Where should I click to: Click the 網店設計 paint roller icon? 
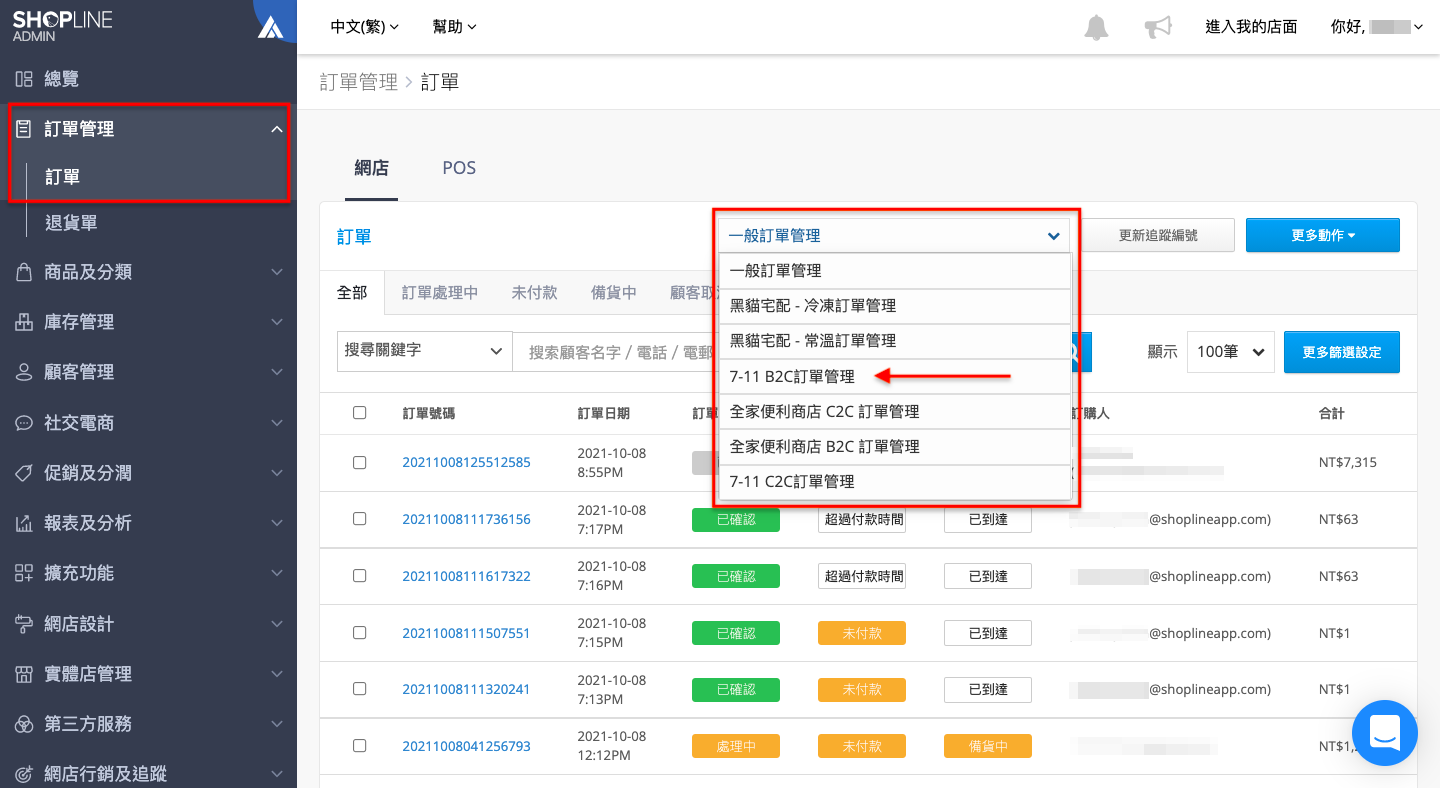tap(24, 624)
